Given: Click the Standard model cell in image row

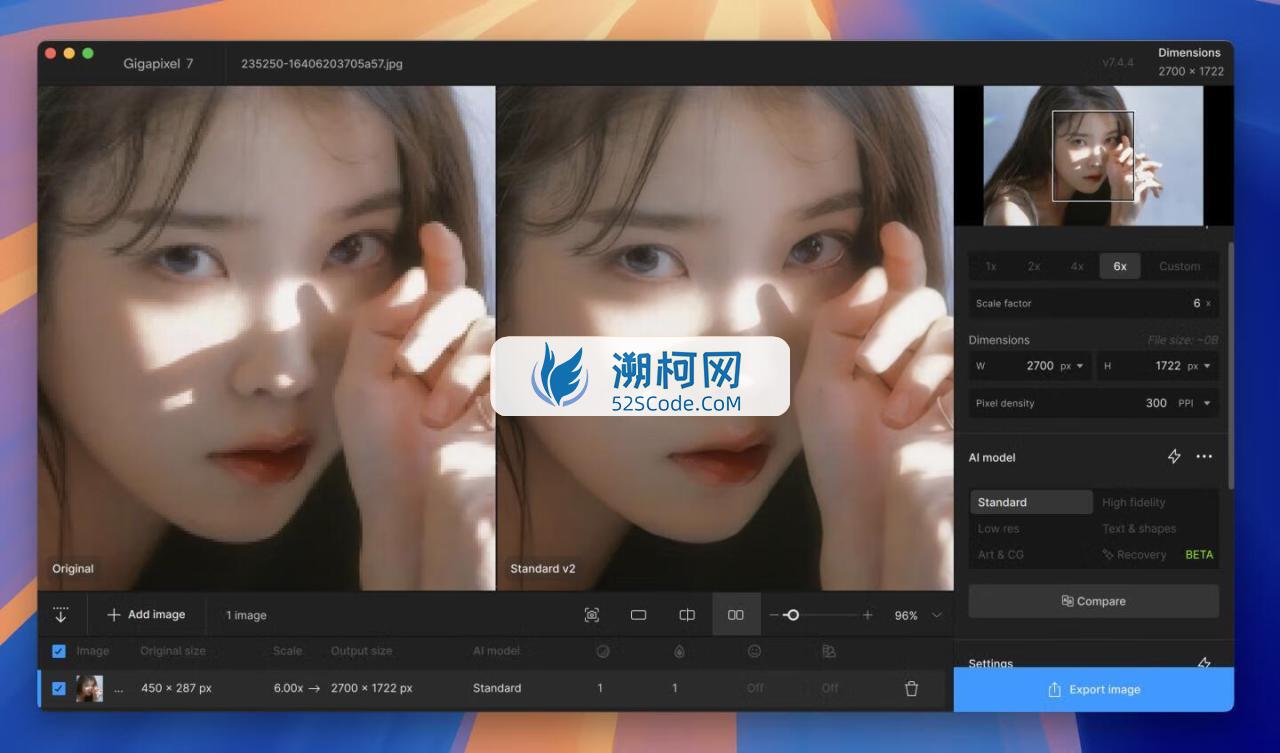Looking at the screenshot, I should 497,688.
